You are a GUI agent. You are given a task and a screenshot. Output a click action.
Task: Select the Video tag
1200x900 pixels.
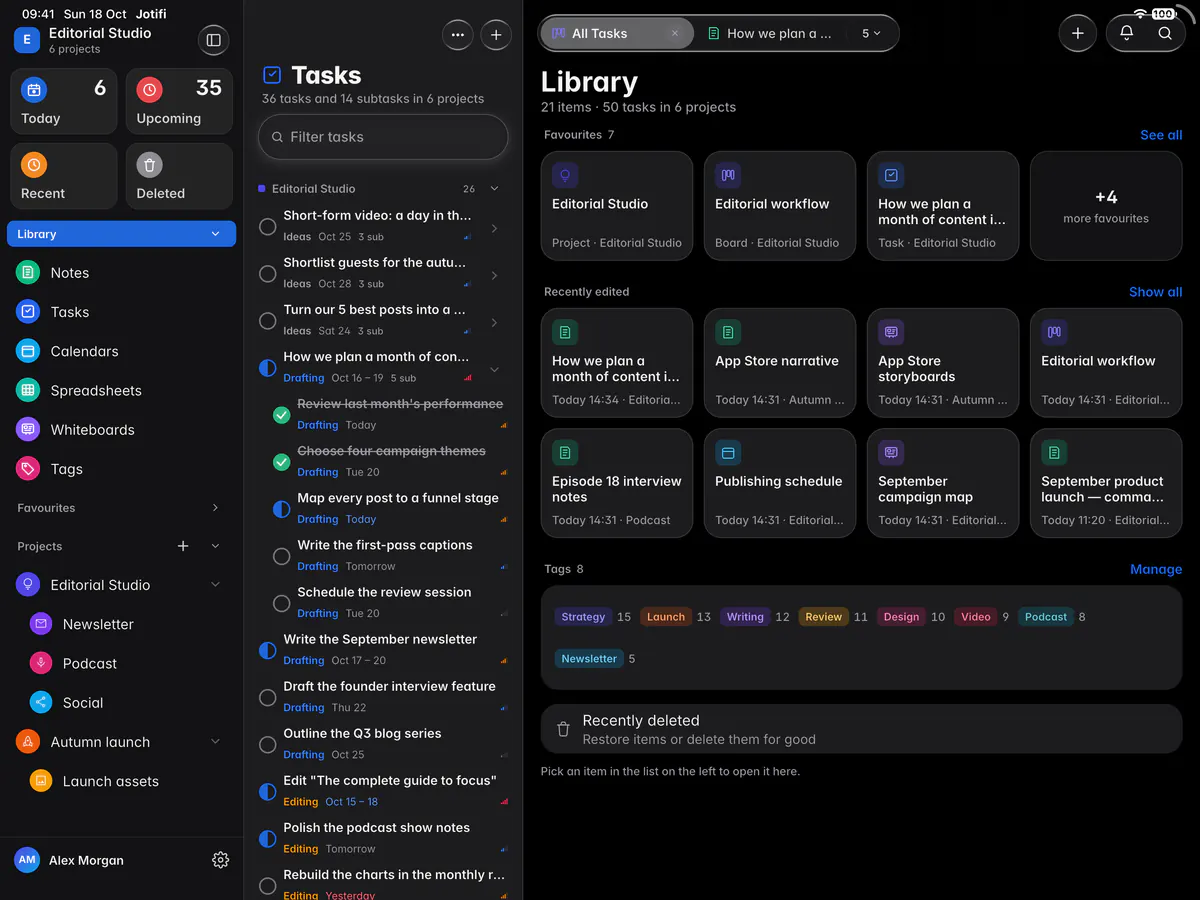pyautogui.click(x=976, y=617)
